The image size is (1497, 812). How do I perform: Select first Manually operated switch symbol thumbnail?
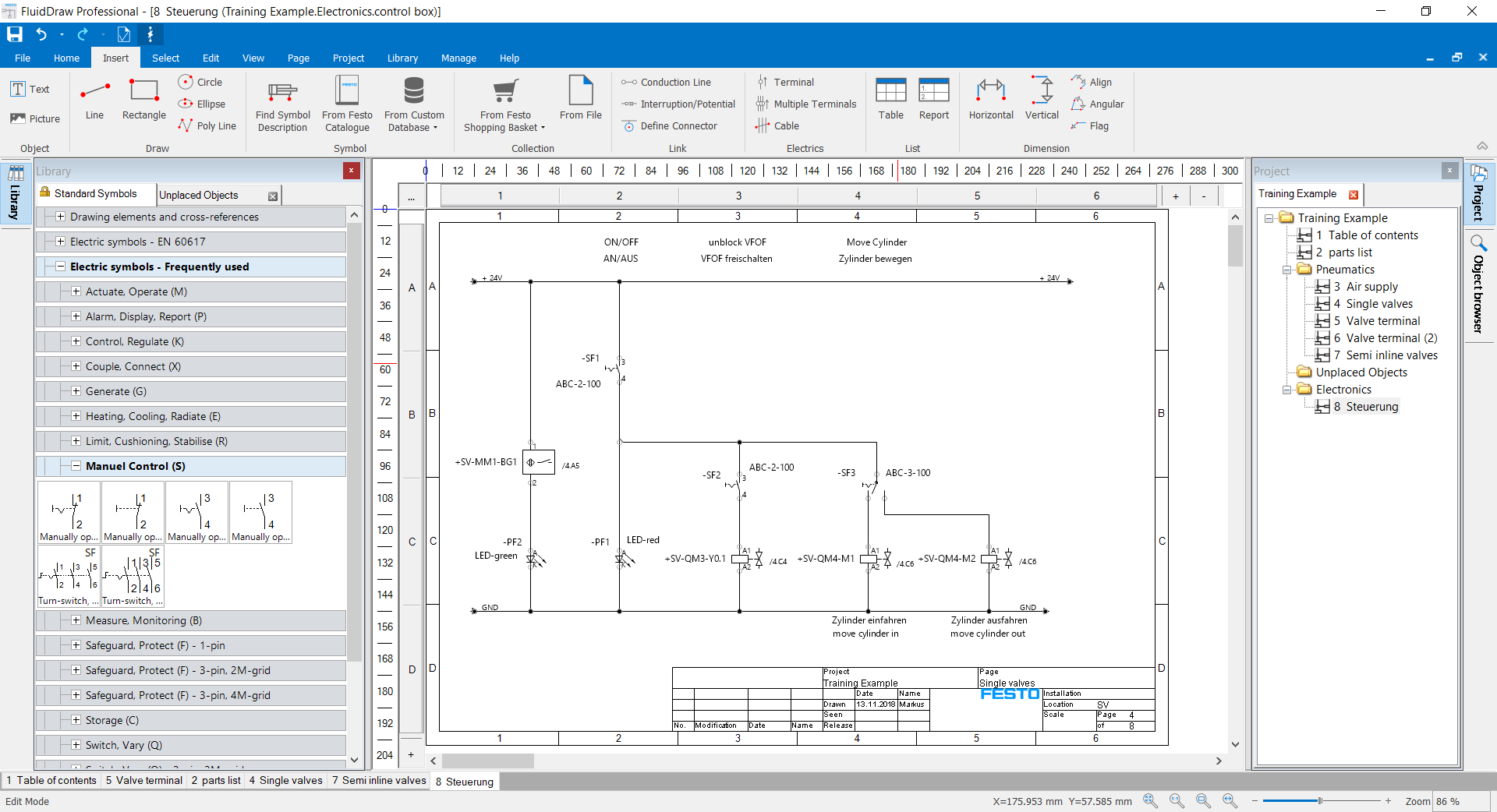(69, 512)
